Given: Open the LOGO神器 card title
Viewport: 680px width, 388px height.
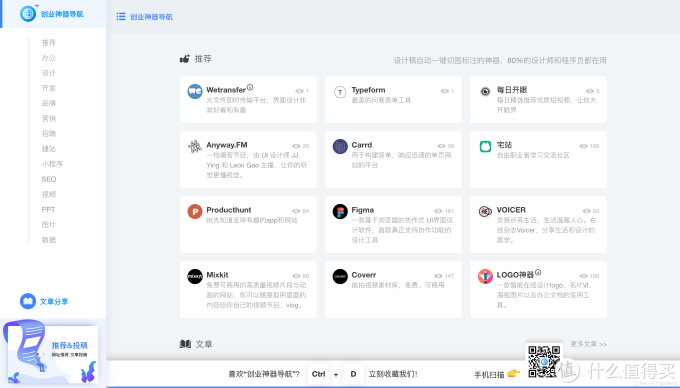Looking at the screenshot, I should (x=515, y=275).
